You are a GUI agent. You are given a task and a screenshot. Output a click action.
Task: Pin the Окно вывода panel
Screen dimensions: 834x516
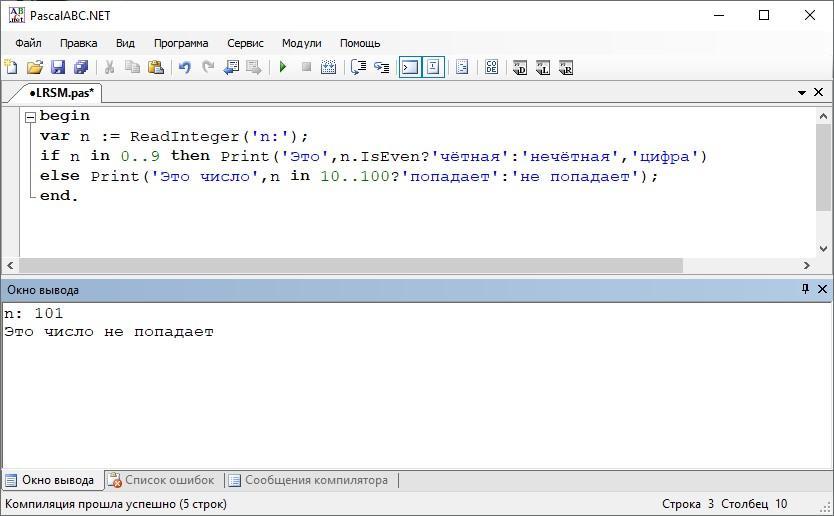(x=805, y=289)
